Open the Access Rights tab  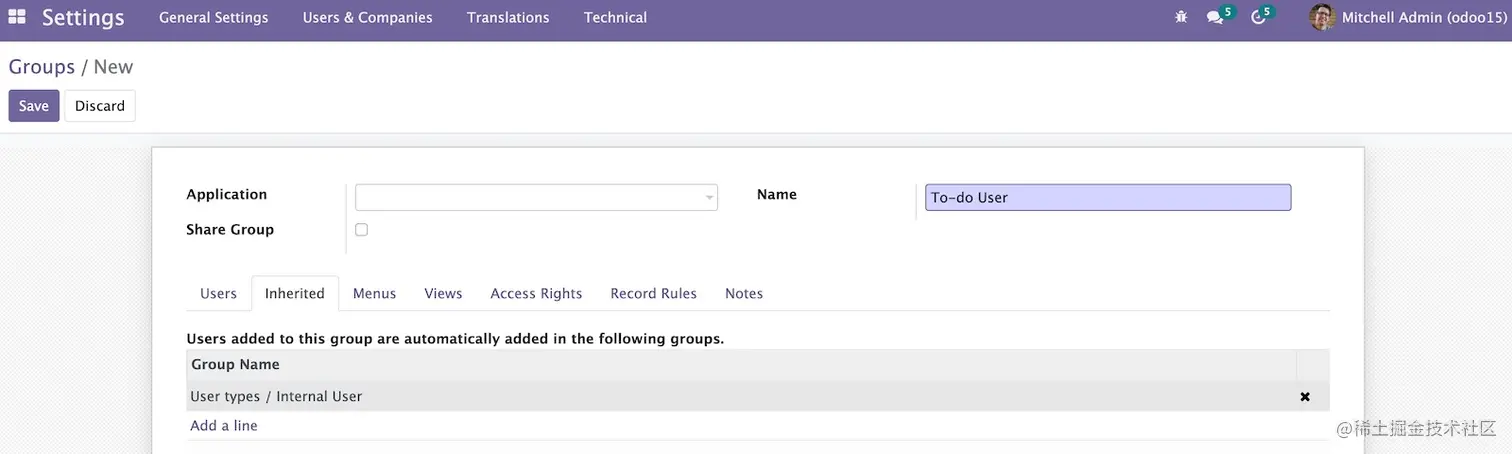click(536, 293)
